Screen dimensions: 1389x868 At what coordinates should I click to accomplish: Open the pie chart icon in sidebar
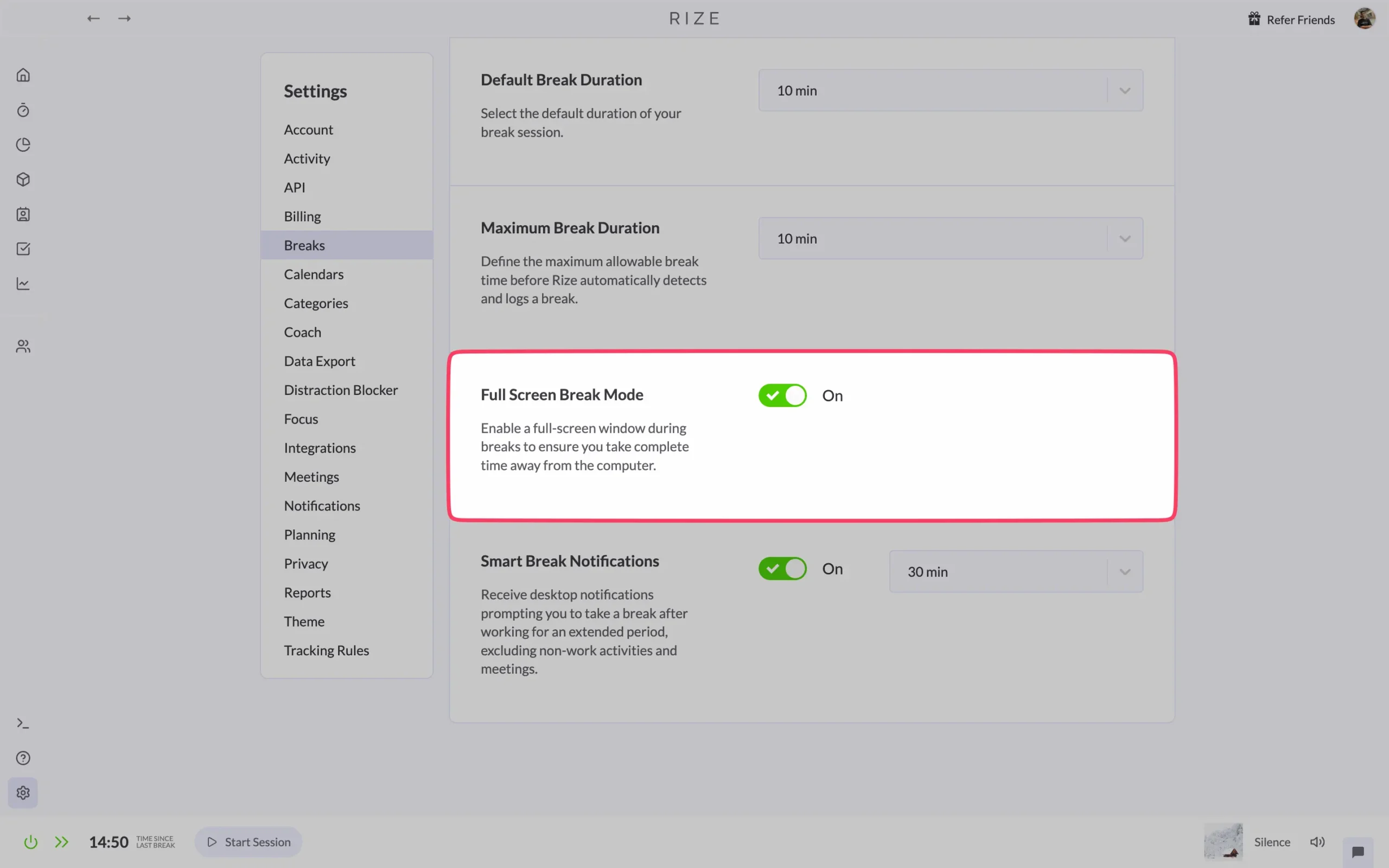(x=23, y=145)
